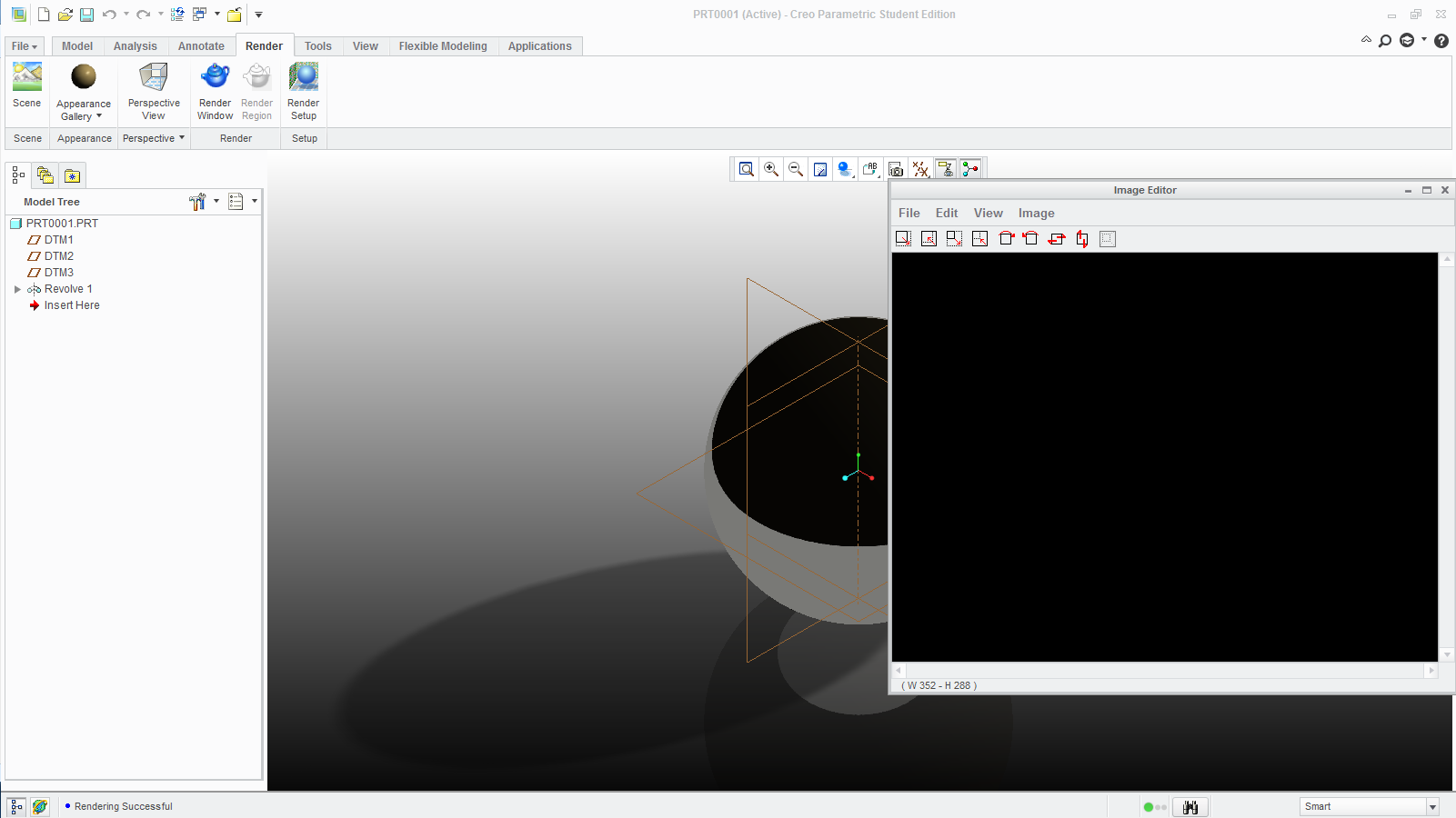Rotate the image clockwise in Image Editor
Screen dimensions: 1456x818
tap(1005, 238)
